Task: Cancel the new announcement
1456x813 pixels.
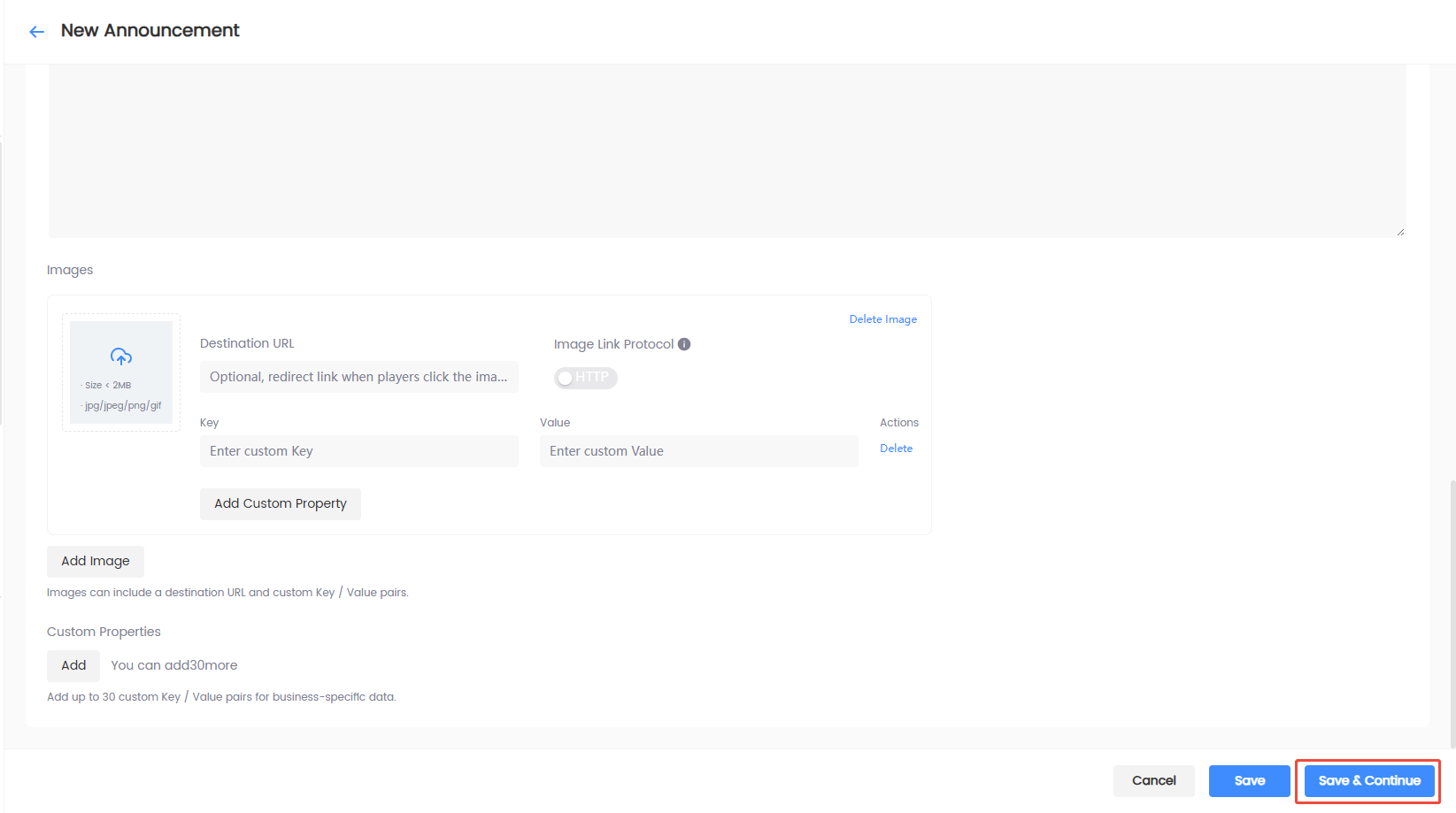Action: pyautogui.click(x=1154, y=781)
